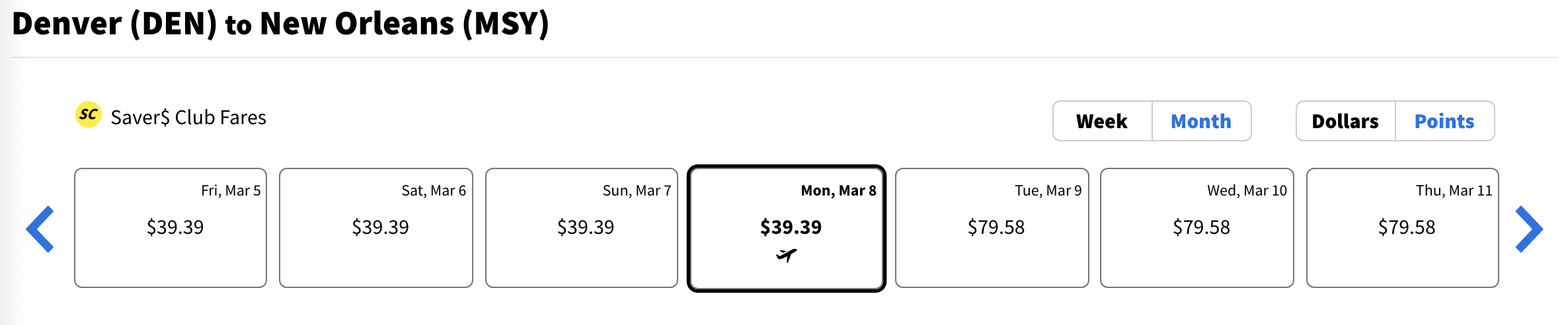Show fares in Dollars
This screenshot has width=1568, height=325.
pos(1345,121)
